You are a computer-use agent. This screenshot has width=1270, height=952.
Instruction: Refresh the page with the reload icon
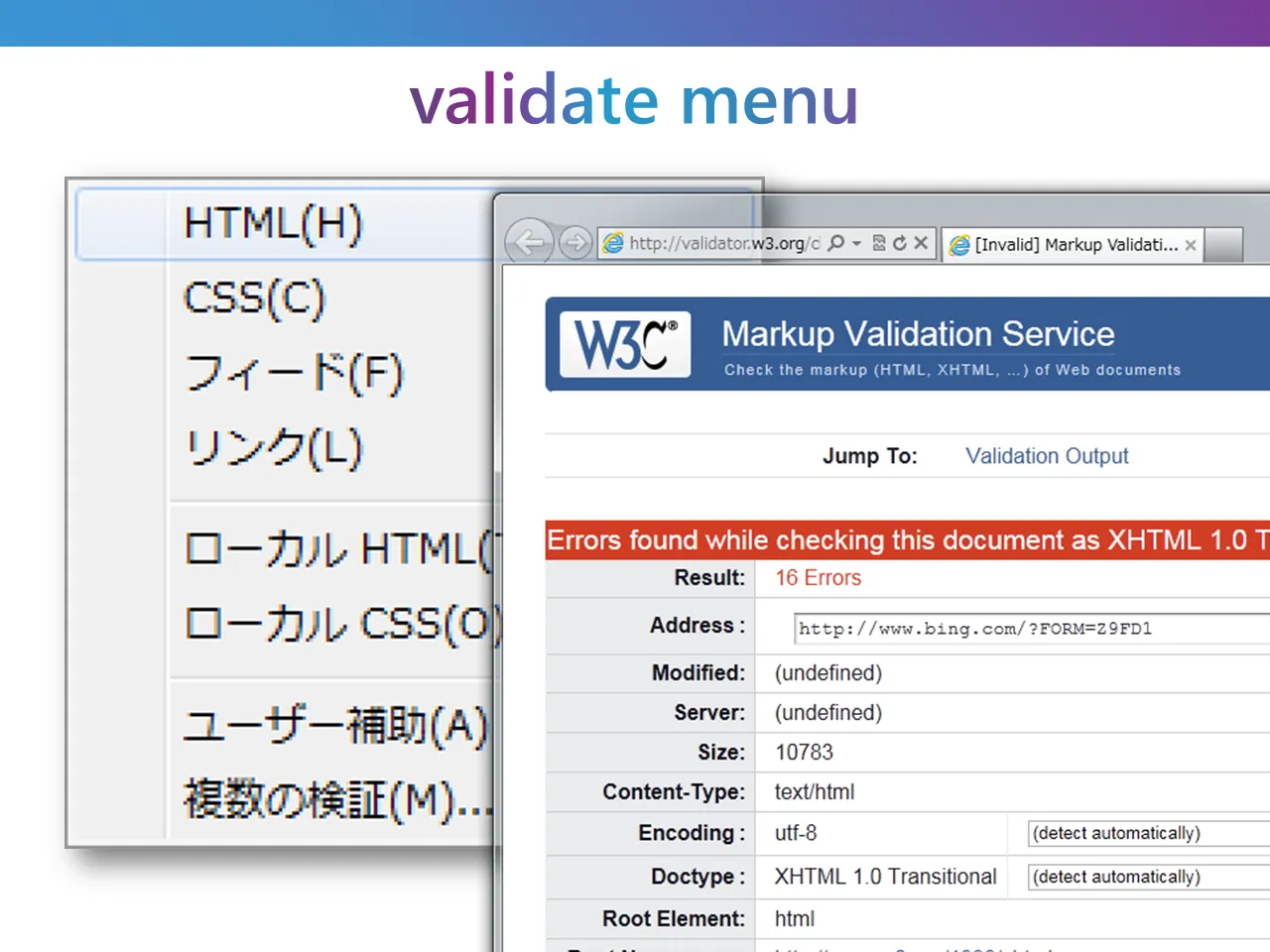point(900,243)
